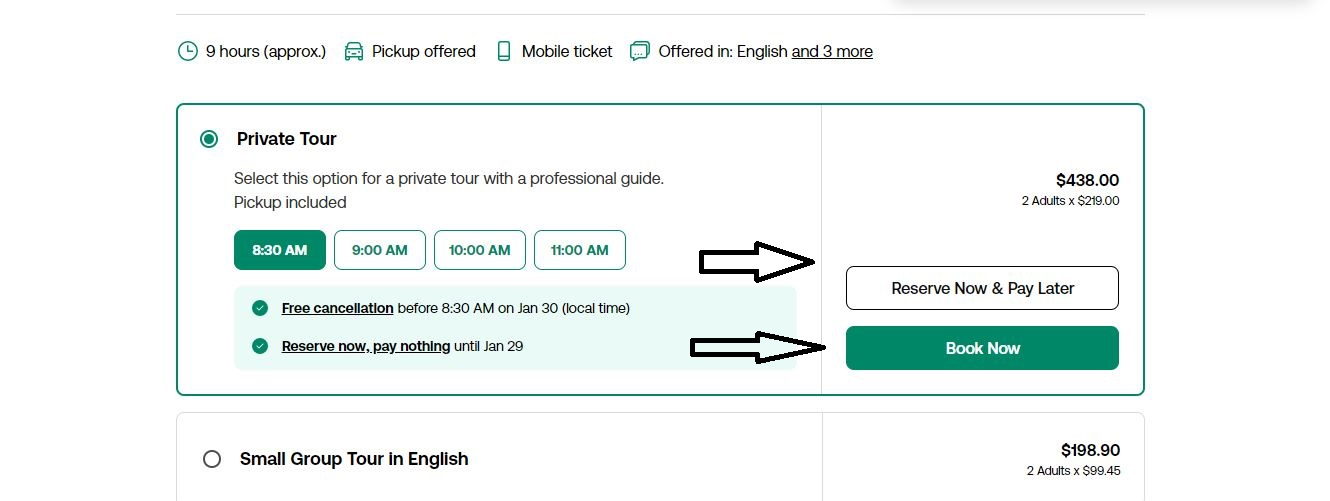Click the clock duration icon

(187, 51)
